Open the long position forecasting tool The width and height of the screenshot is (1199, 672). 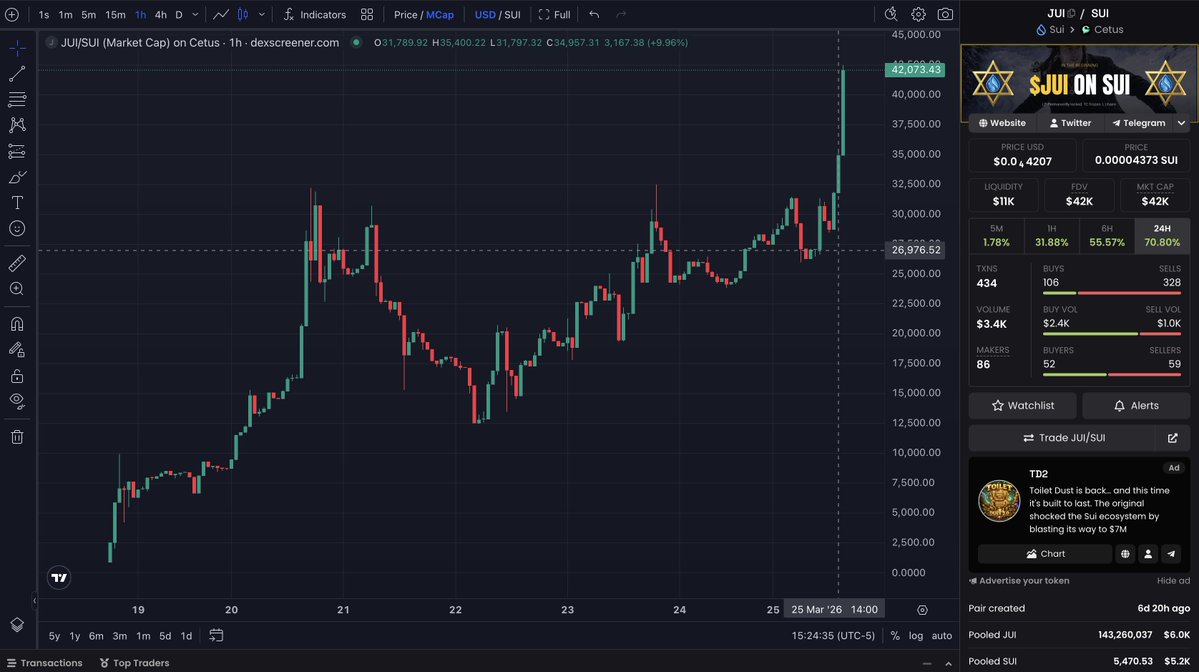pyautogui.click(x=17, y=151)
